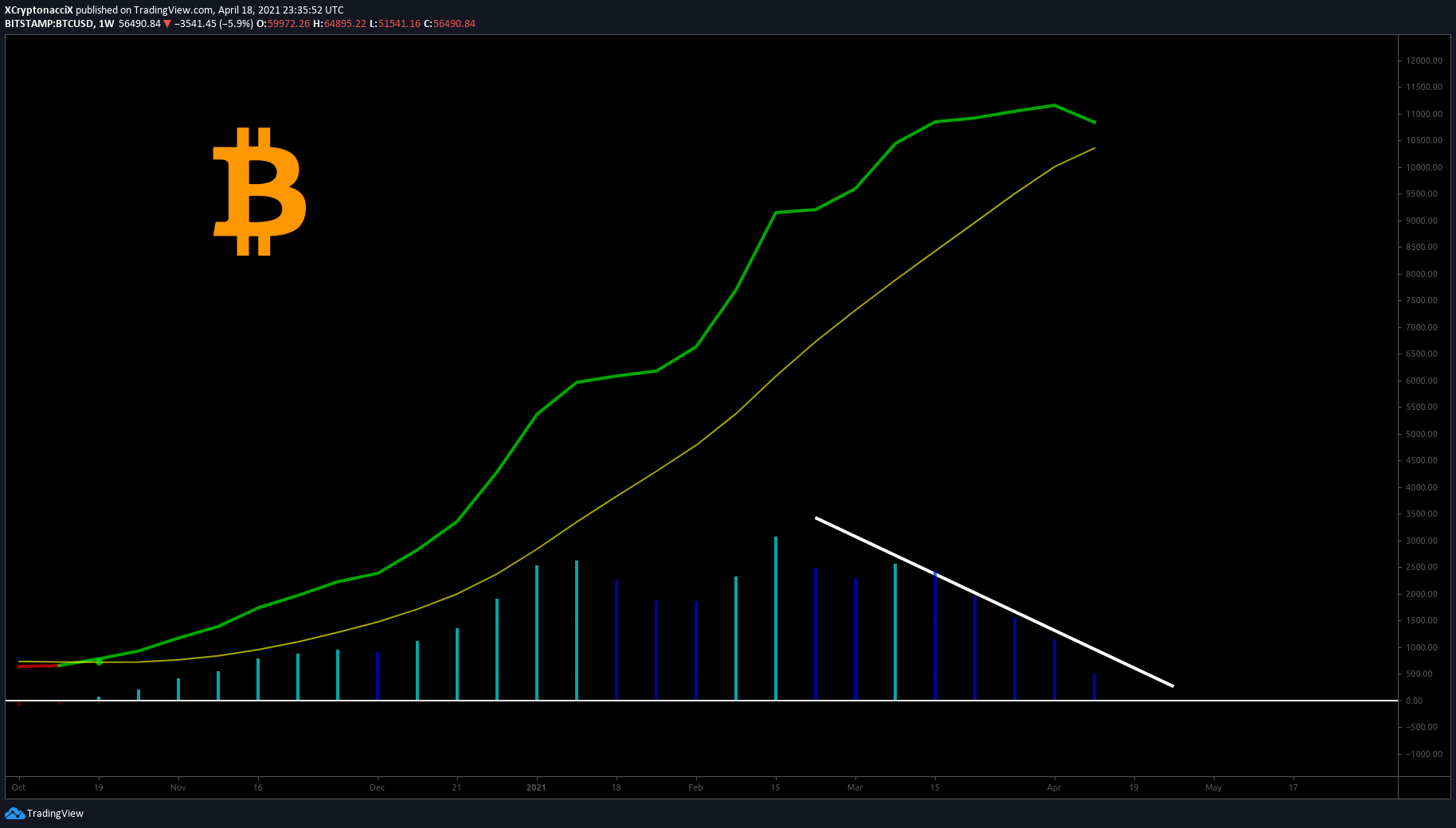Click the 2500.00 price axis label
This screenshot has width=1456, height=828.
coord(1422,567)
